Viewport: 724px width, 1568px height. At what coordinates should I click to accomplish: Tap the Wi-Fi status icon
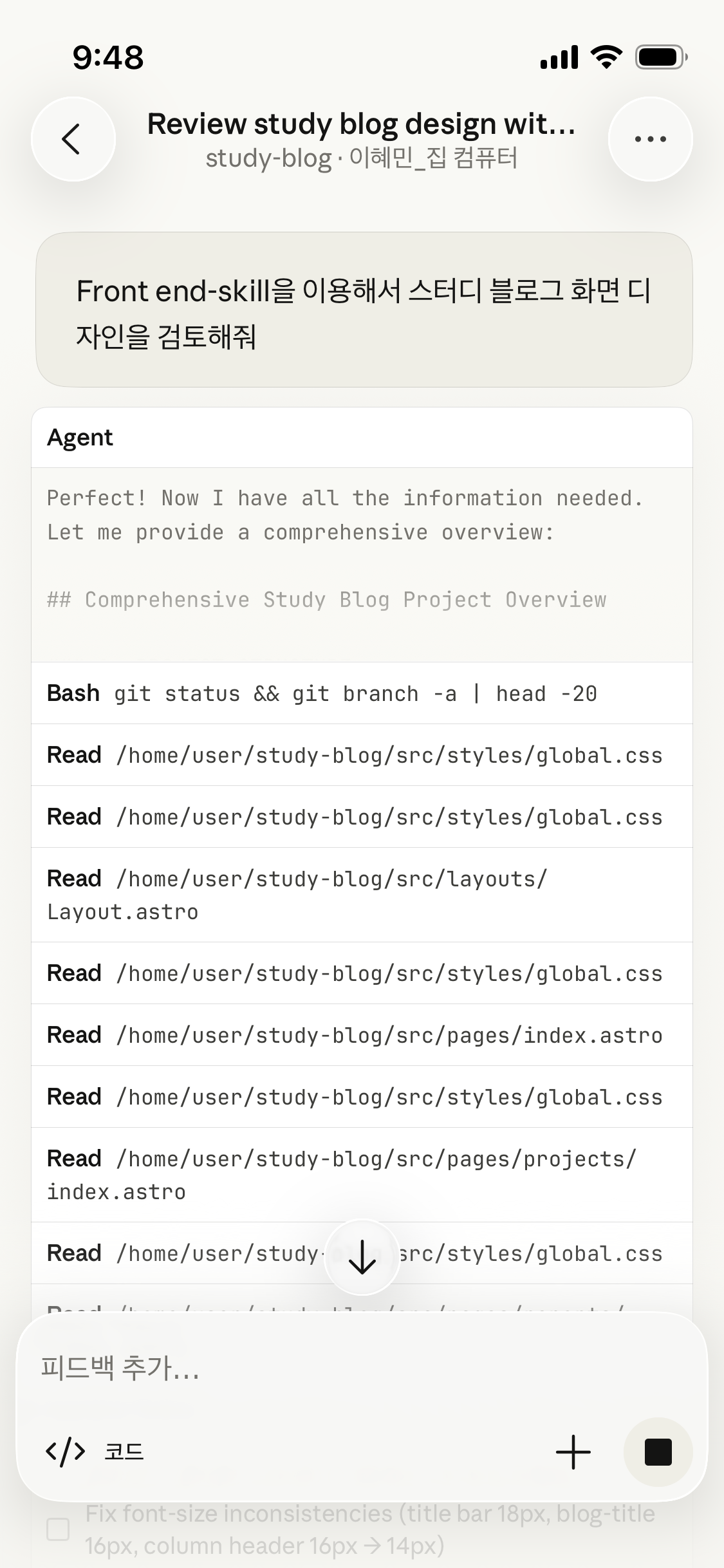(606, 57)
